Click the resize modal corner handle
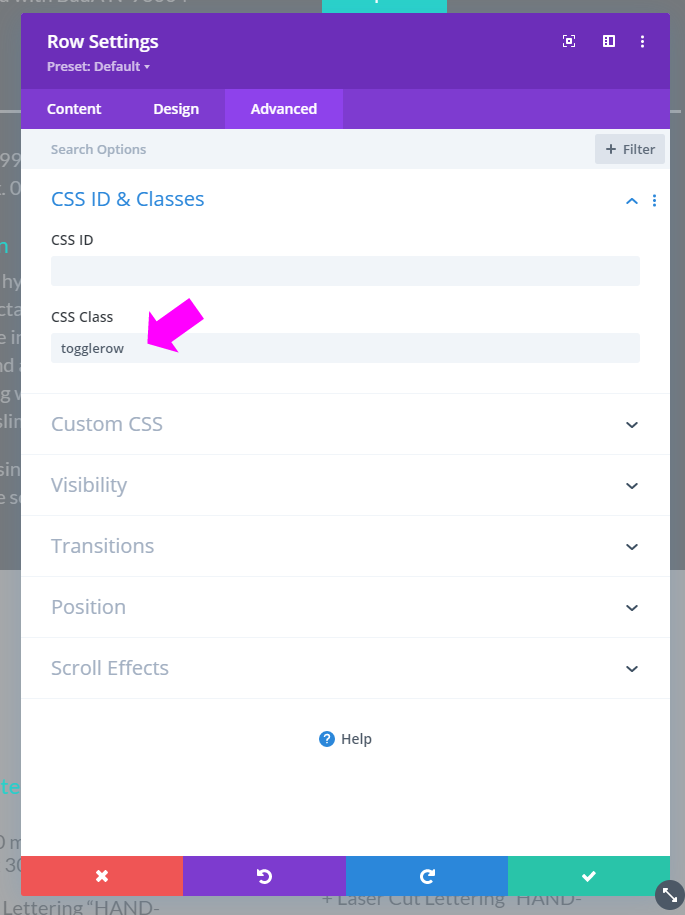This screenshot has width=685, height=915. pos(670,895)
